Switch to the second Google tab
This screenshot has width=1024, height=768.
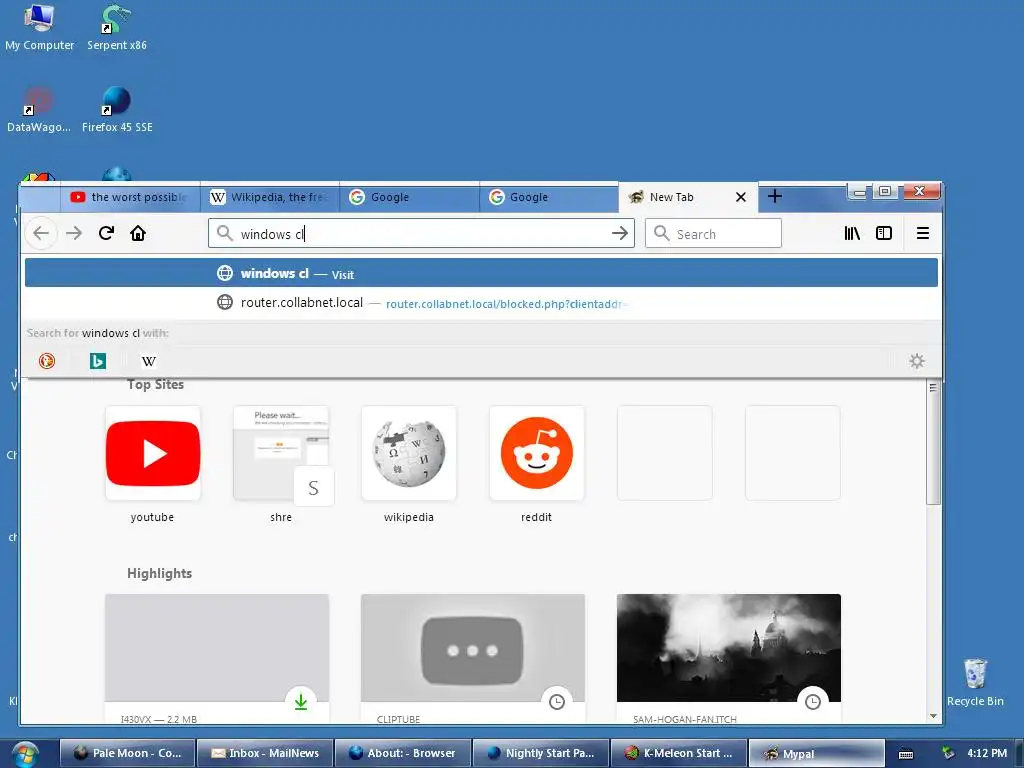pyautogui.click(x=549, y=197)
